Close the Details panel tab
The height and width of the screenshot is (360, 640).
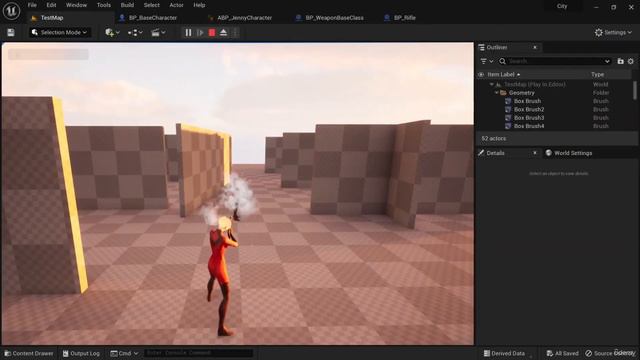click(x=535, y=153)
